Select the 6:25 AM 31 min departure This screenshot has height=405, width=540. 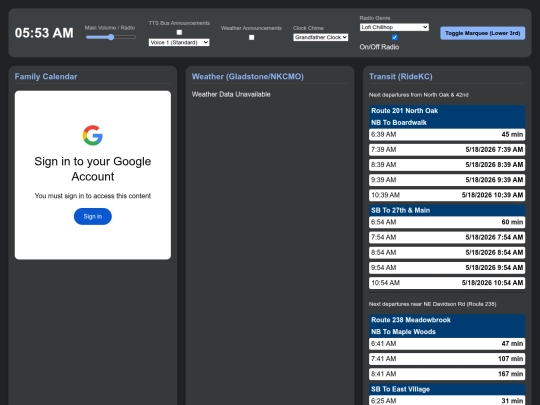447,401
